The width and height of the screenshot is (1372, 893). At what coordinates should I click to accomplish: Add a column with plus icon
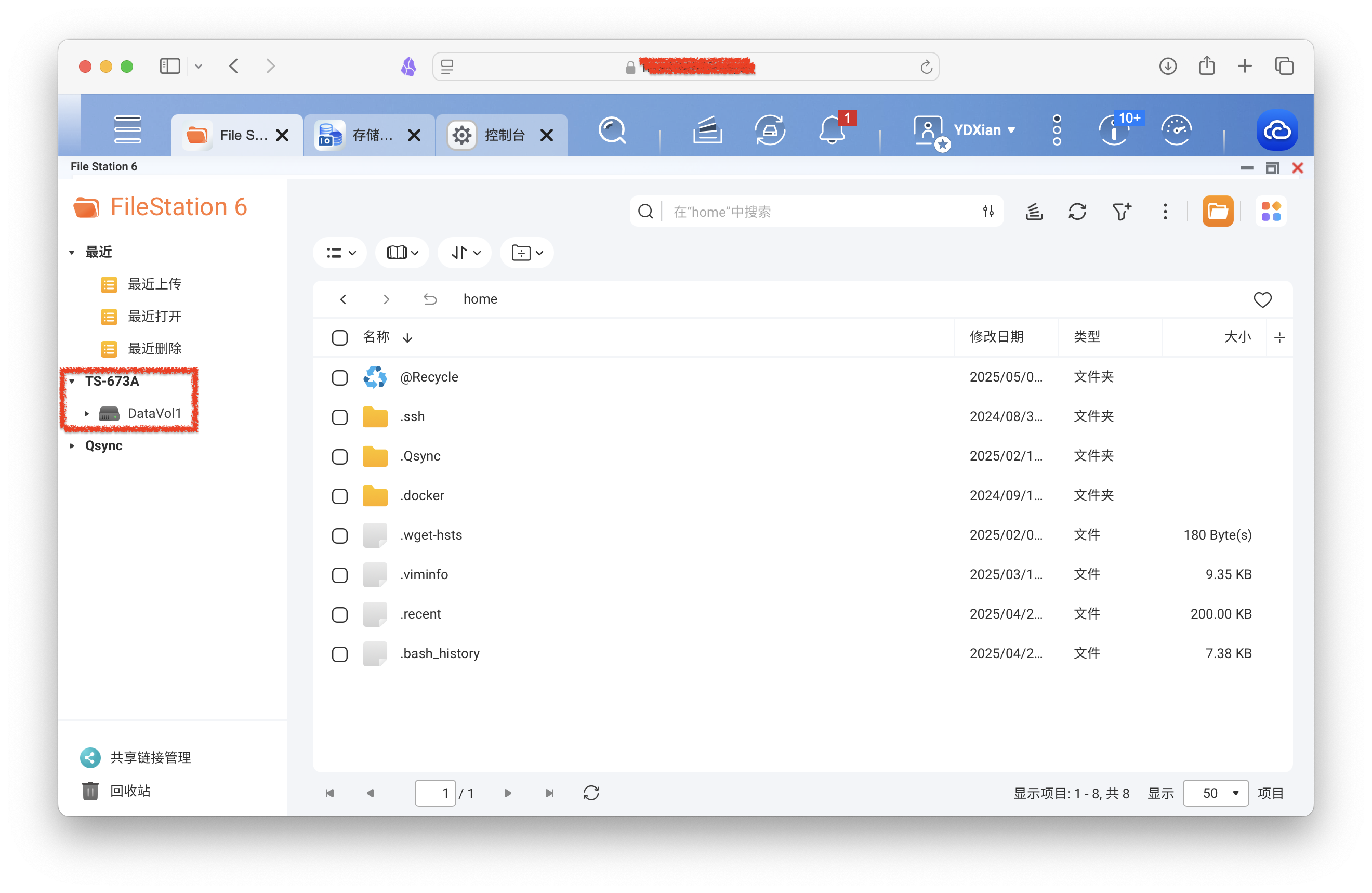[1280, 337]
